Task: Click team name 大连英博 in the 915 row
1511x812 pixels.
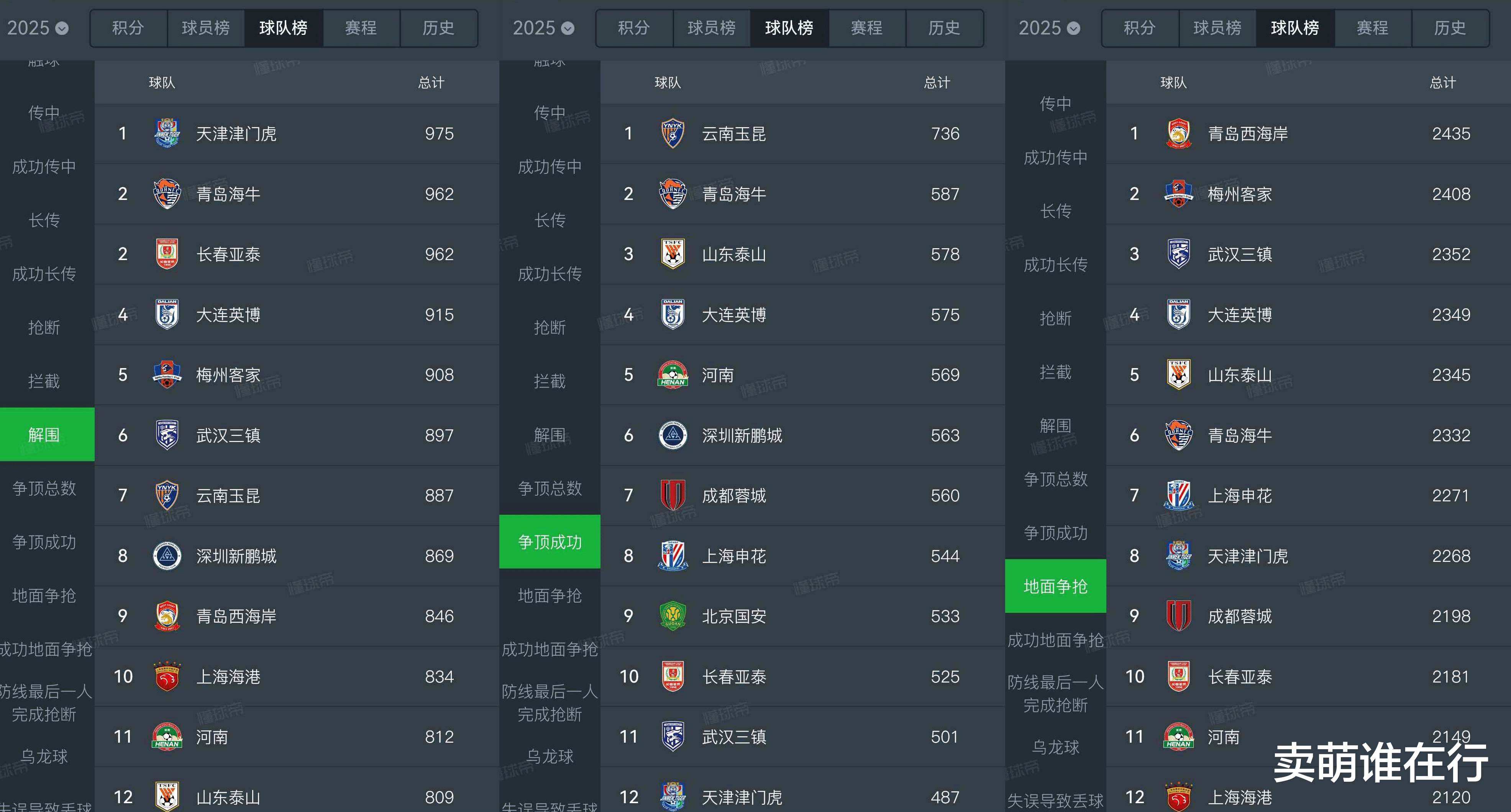Action: [228, 315]
